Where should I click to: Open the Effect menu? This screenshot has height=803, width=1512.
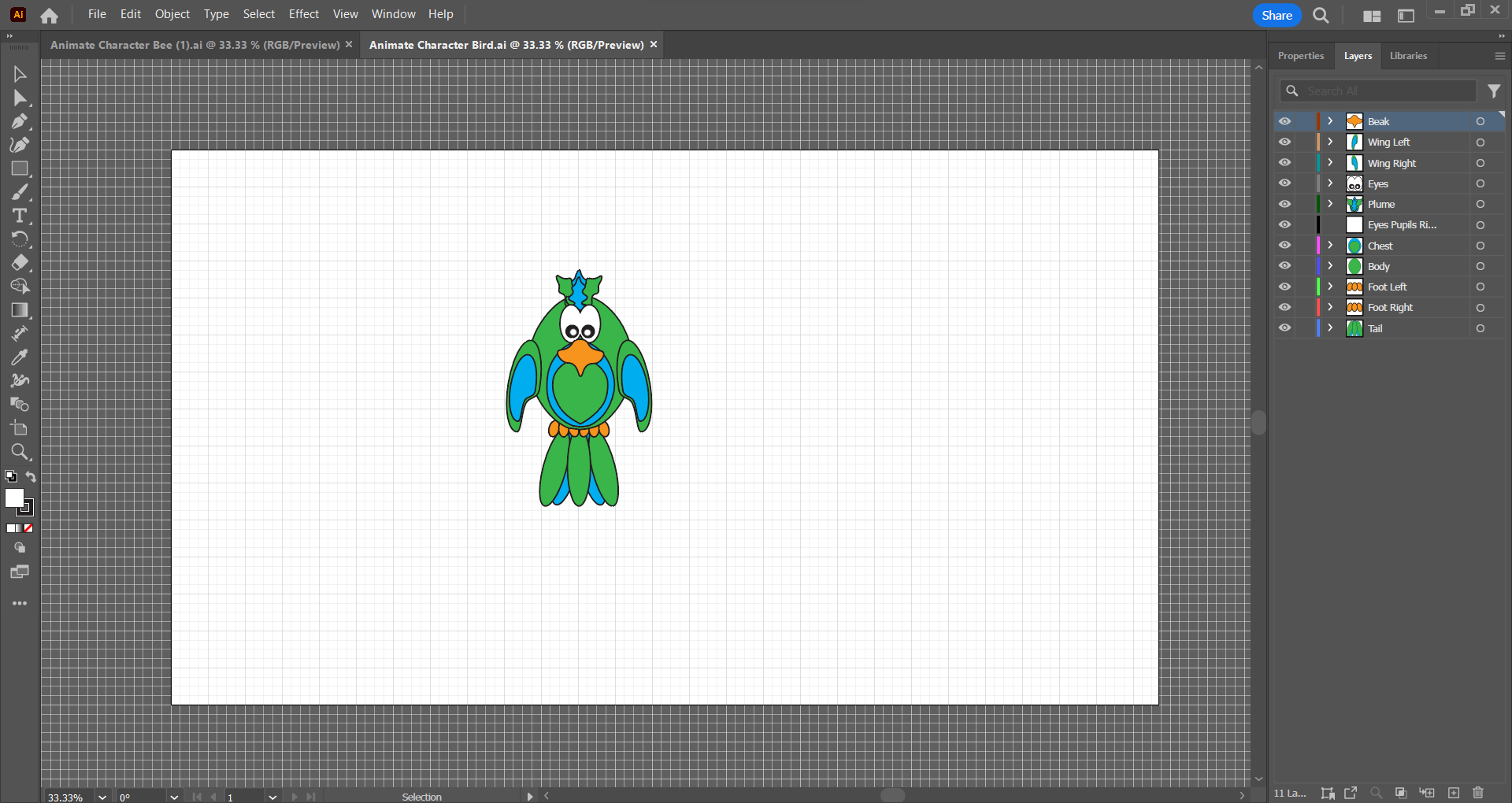[x=303, y=14]
